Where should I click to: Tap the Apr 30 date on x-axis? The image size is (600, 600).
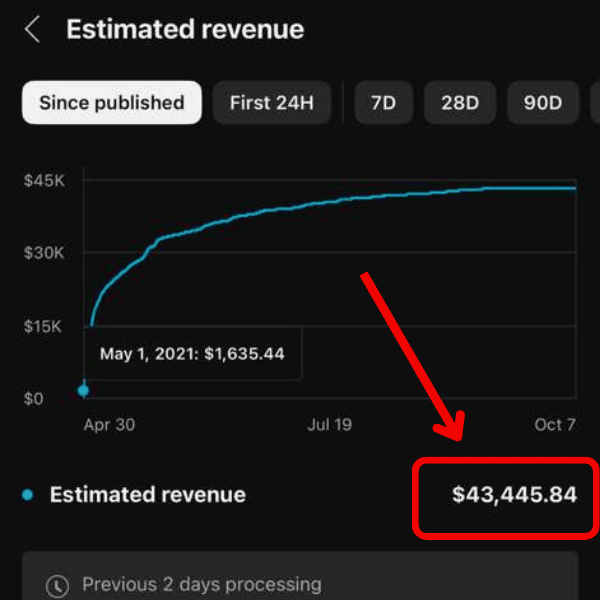click(108, 425)
